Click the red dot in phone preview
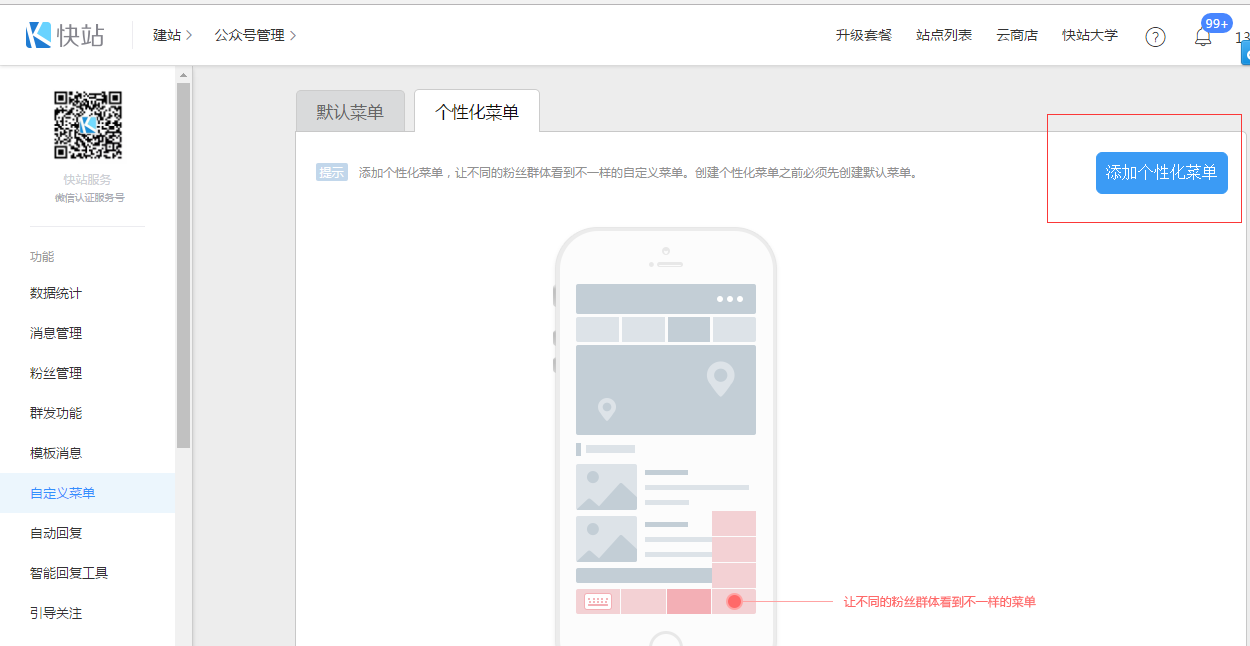This screenshot has height=646, width=1250. tap(734, 601)
